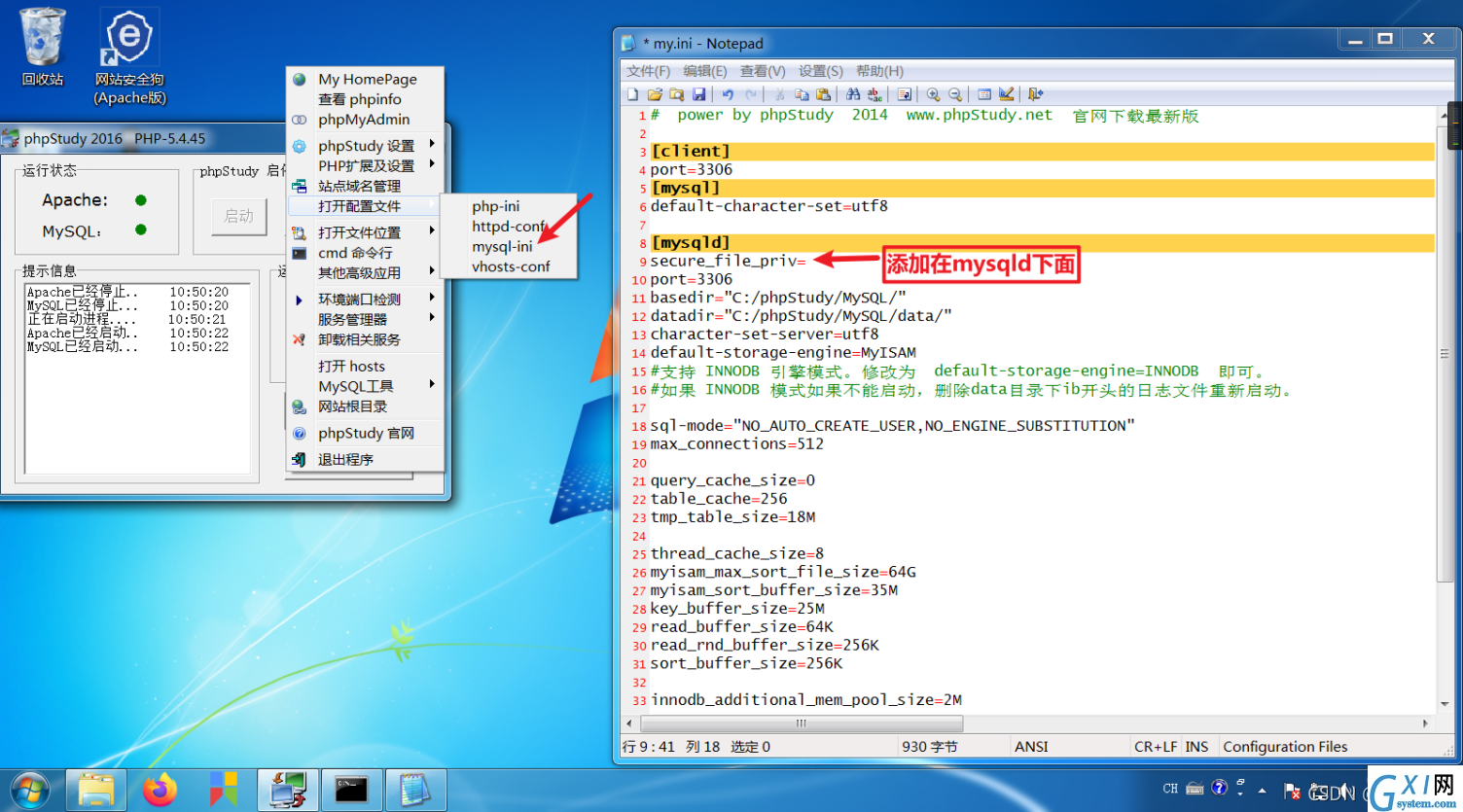Image resolution: width=1463 pixels, height=812 pixels.
Task: Click the Redo arrow icon
Action: 750,94
